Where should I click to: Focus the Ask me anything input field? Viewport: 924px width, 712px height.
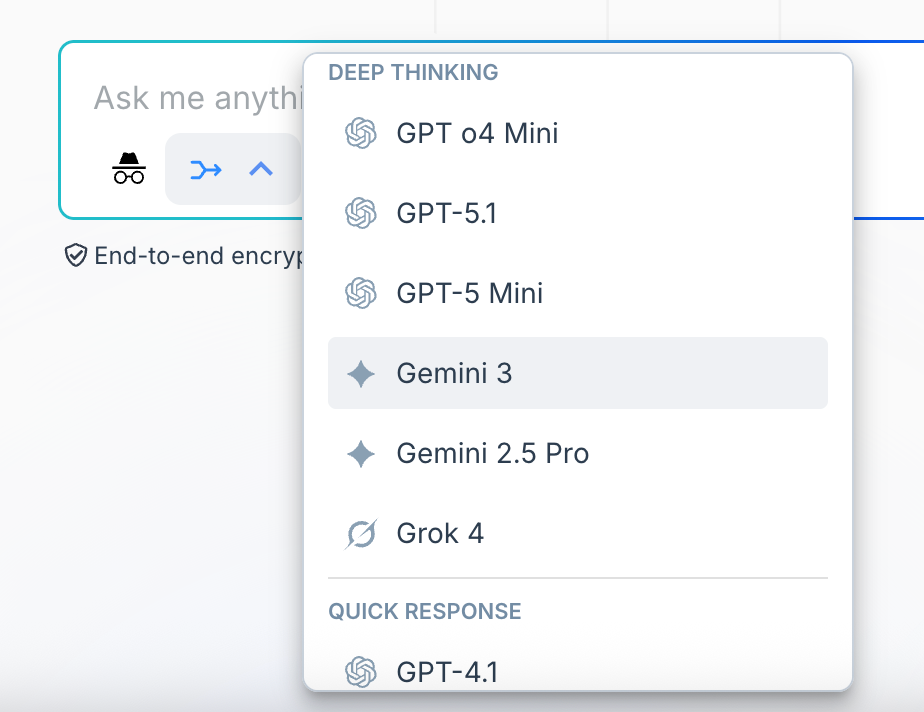pyautogui.click(x=199, y=98)
